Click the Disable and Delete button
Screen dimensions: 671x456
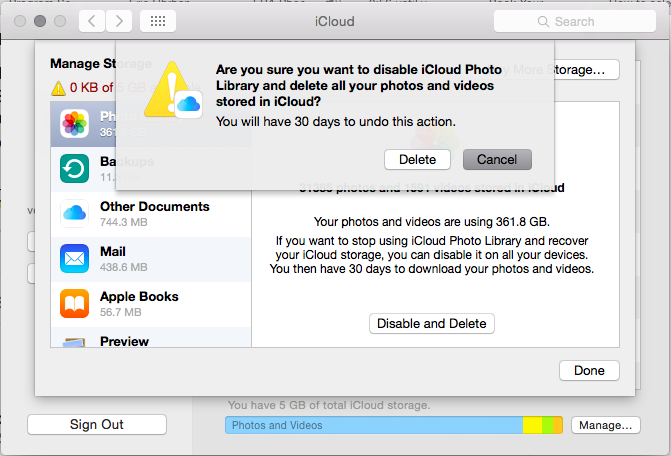(x=432, y=323)
